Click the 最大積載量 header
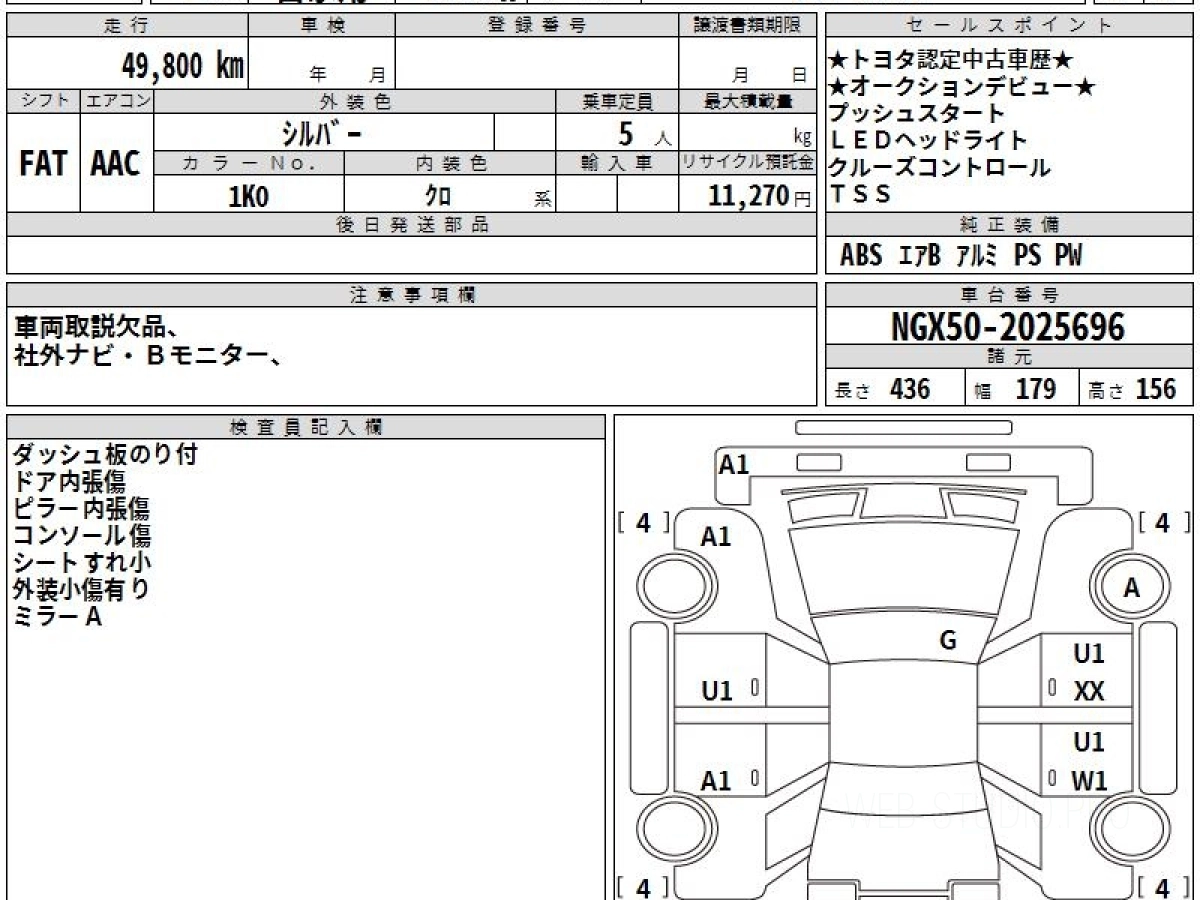This screenshot has height=900, width=1200. [x=747, y=101]
